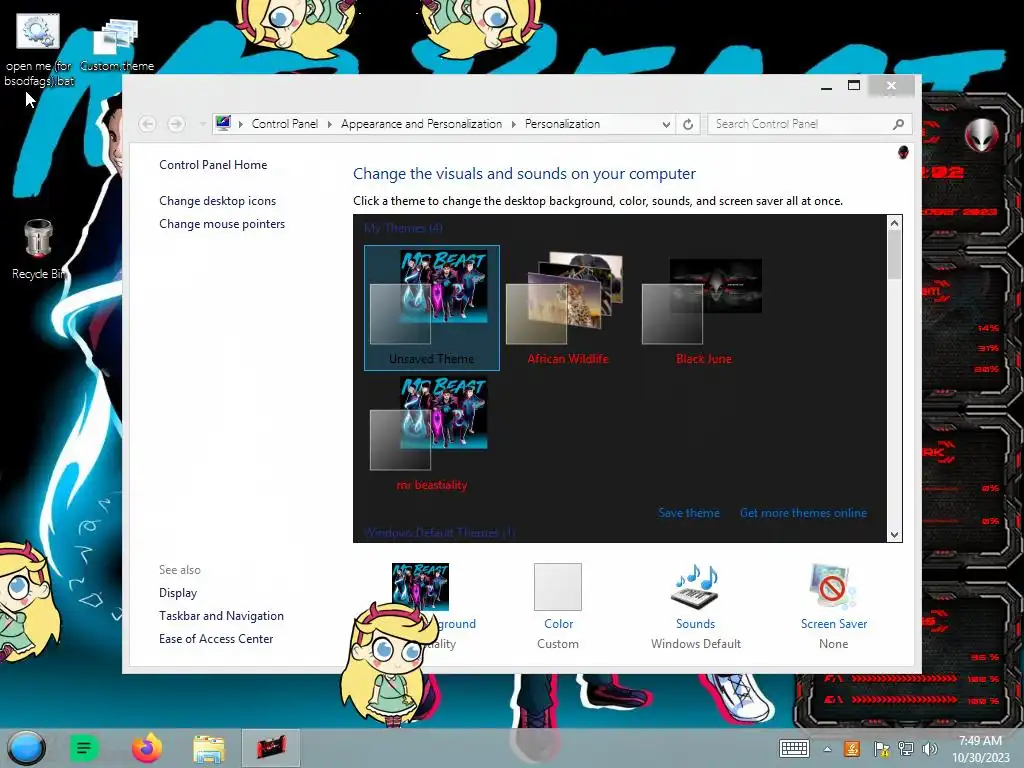This screenshot has height=768, width=1024.
Task: Show hidden tray icons arrow
Action: (x=827, y=749)
